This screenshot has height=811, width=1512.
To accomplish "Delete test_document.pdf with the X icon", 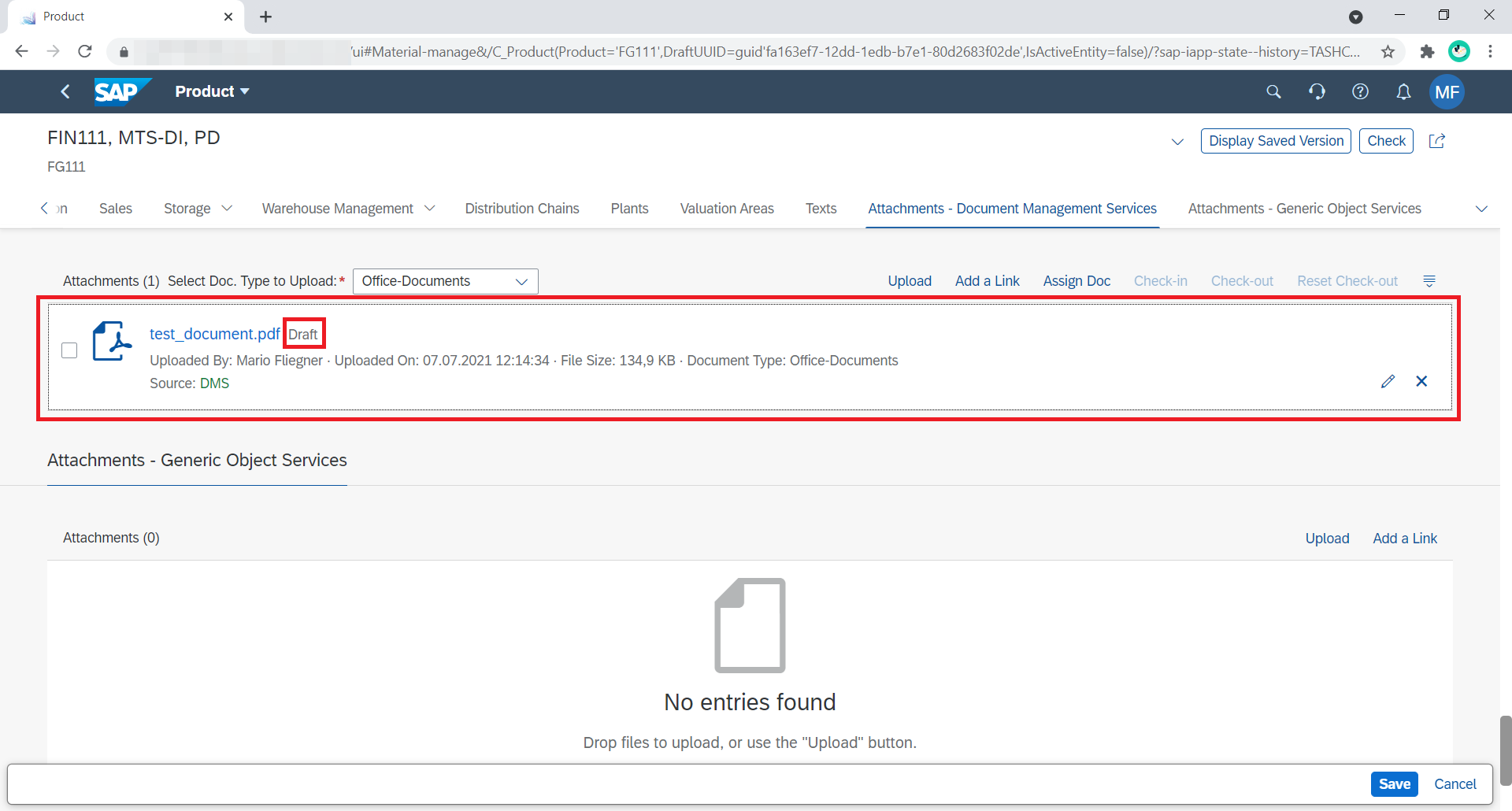I will pos(1421,382).
